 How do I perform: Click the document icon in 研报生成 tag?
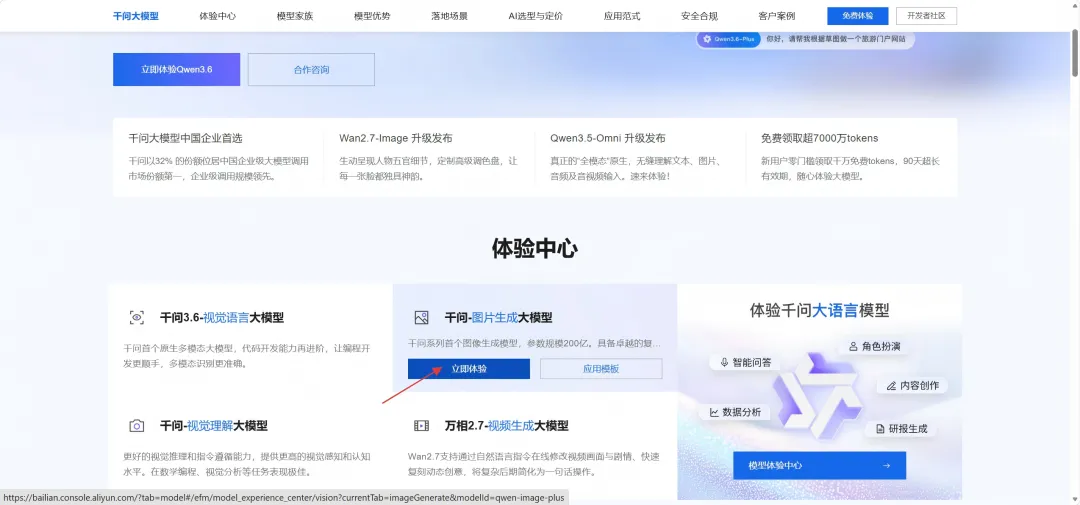coord(880,429)
